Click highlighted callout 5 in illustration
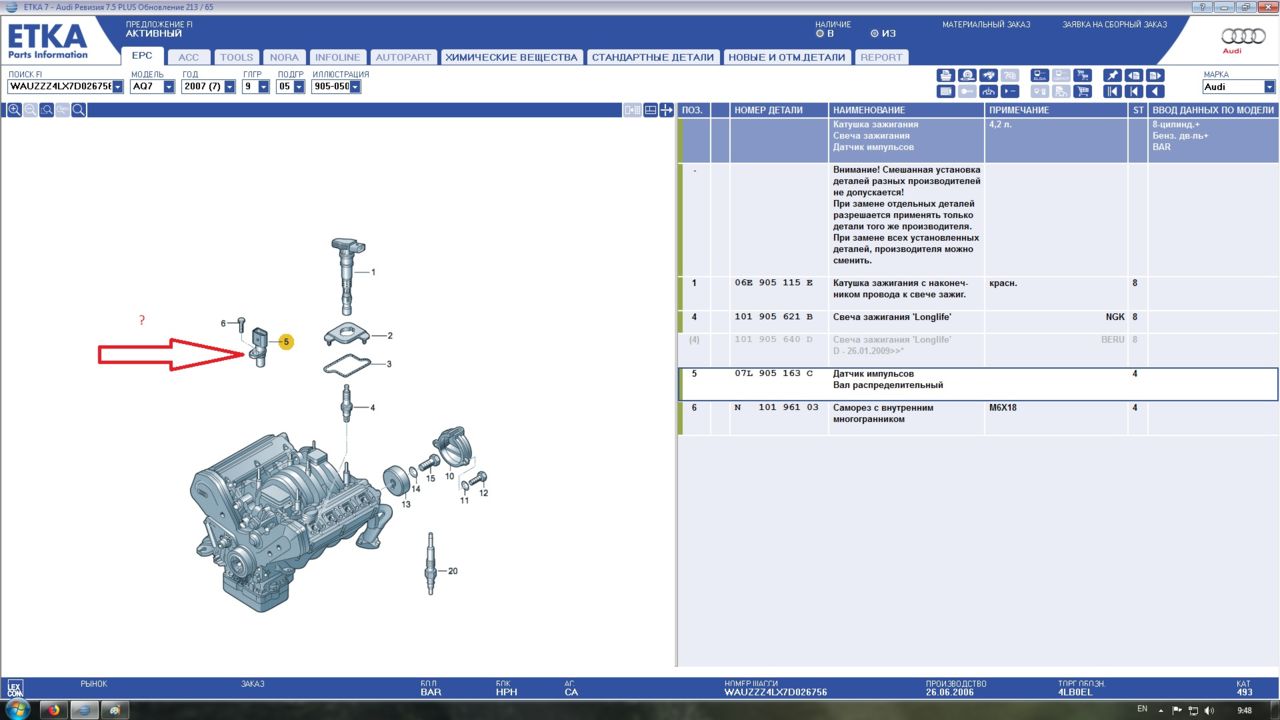 click(x=286, y=341)
